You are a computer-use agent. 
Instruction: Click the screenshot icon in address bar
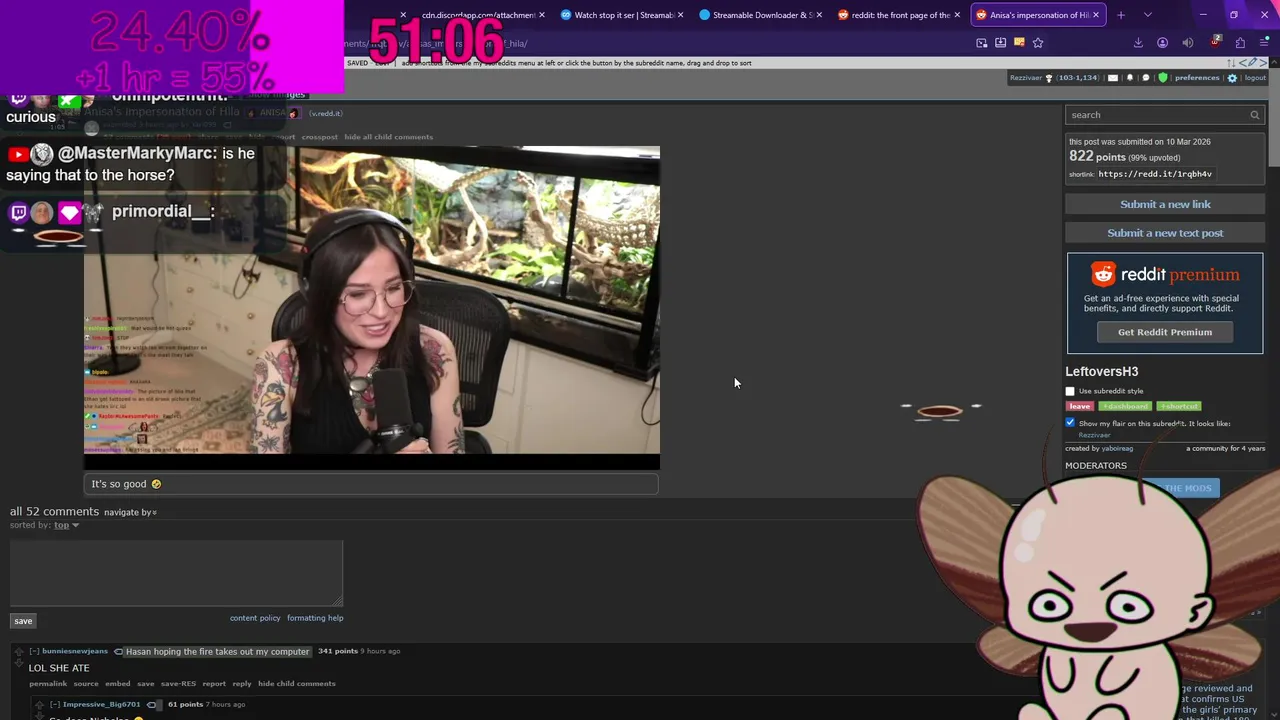(x=982, y=43)
